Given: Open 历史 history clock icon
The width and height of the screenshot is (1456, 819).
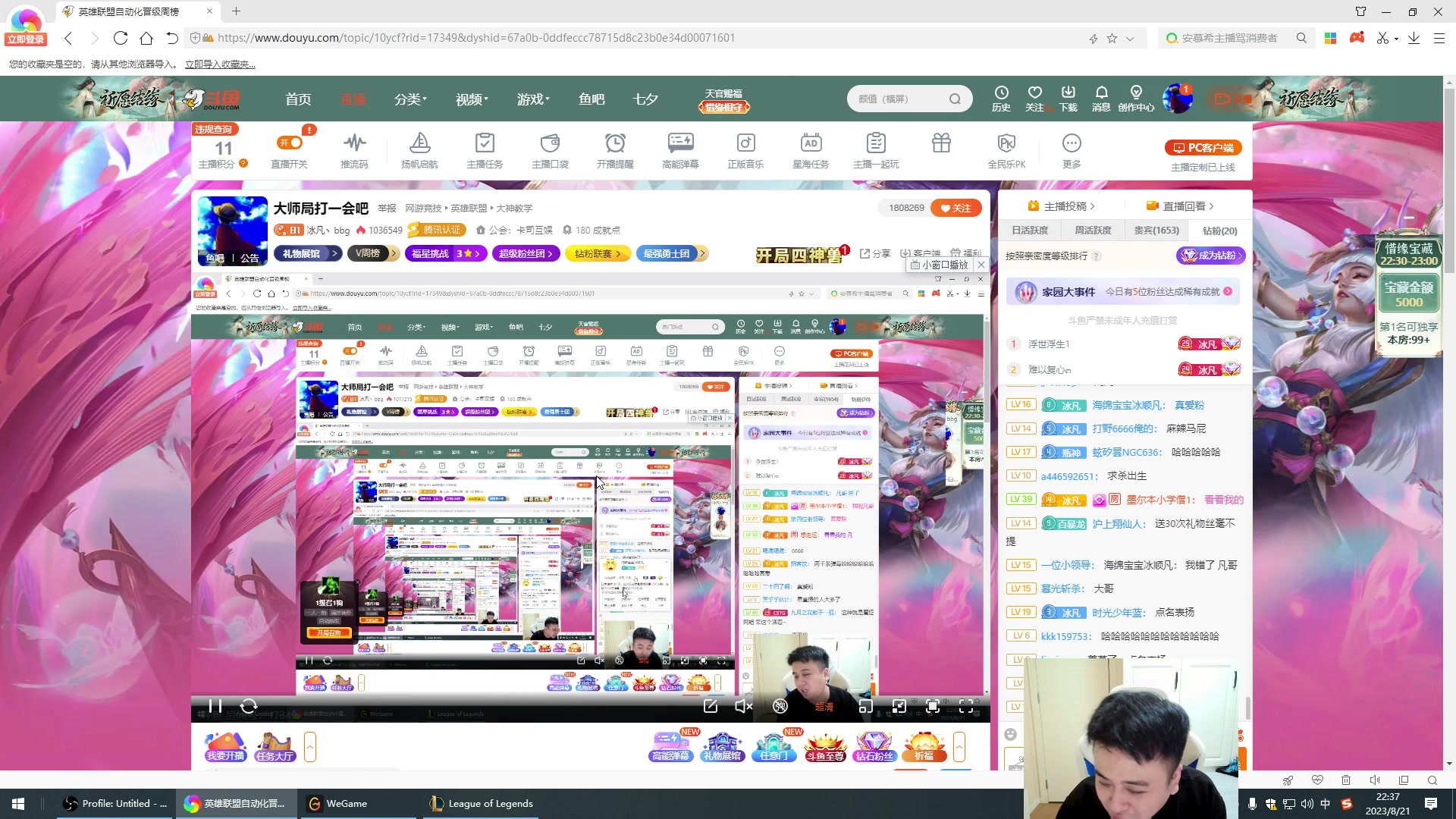Looking at the screenshot, I should [1001, 99].
